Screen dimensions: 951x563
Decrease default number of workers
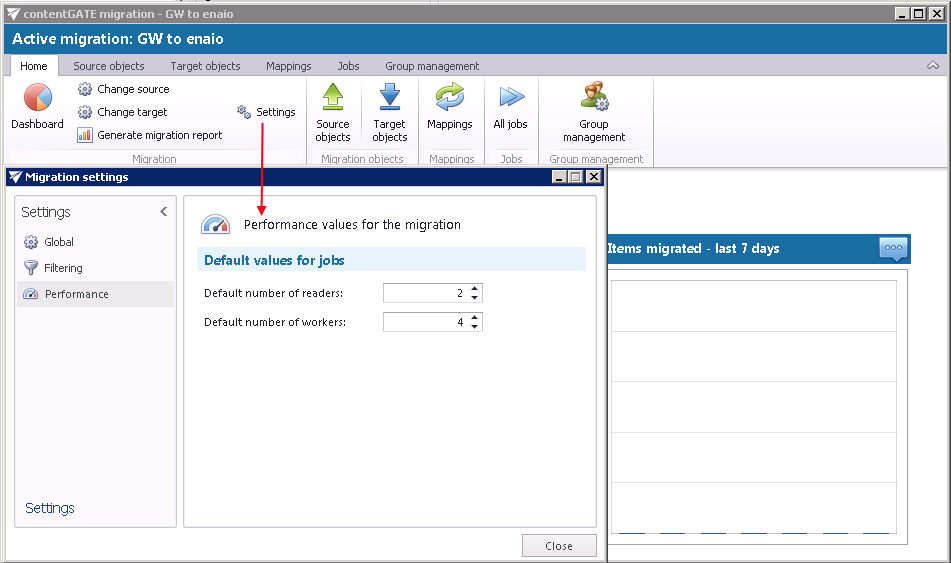tap(475, 327)
